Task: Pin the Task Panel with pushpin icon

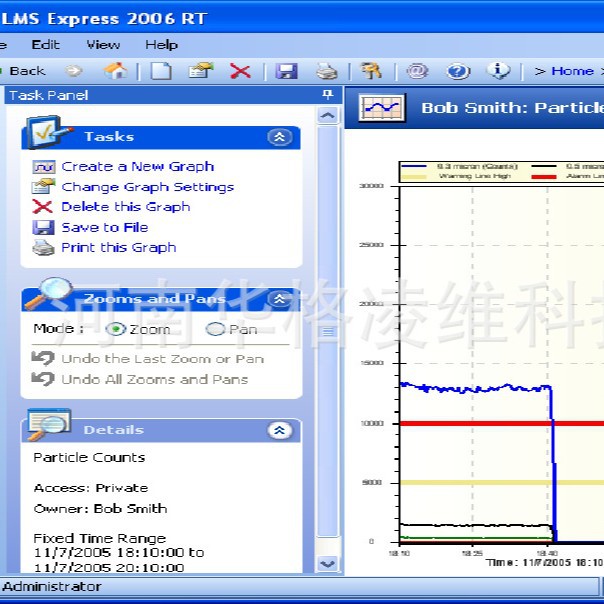Action: (x=327, y=95)
